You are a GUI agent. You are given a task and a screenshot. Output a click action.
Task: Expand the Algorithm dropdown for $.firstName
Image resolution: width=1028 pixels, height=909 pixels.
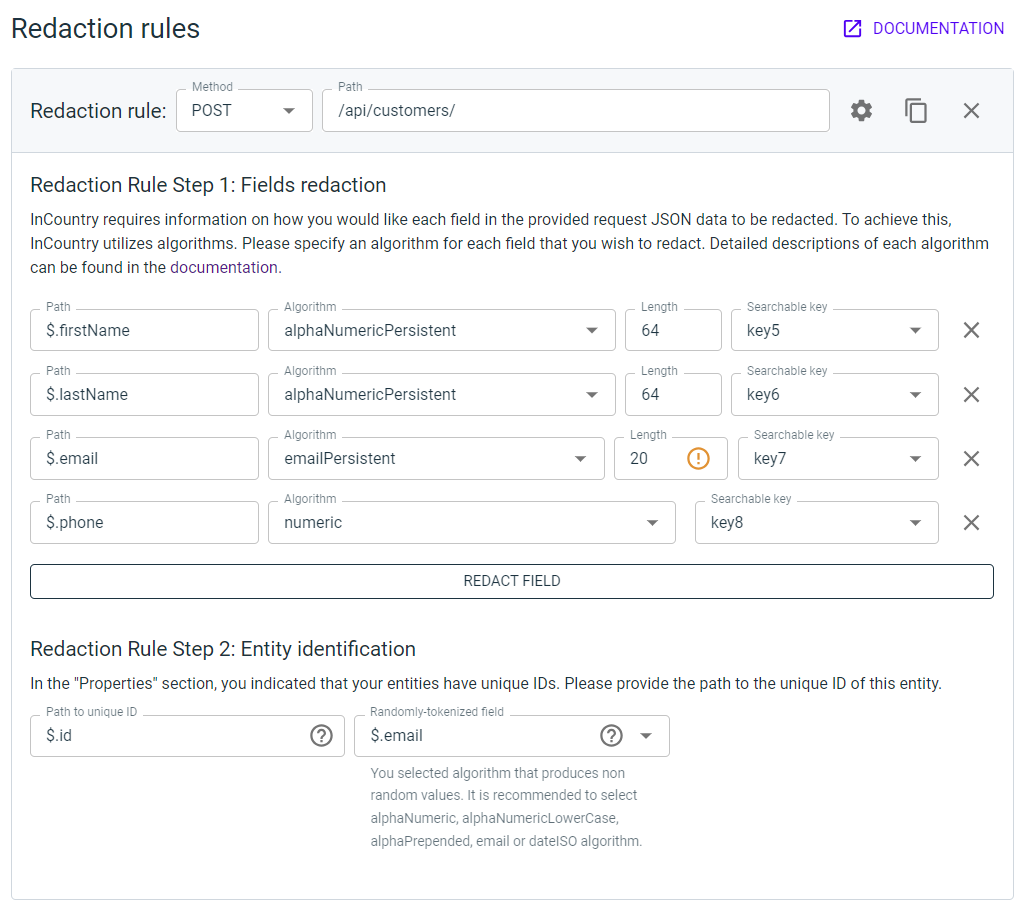(592, 331)
